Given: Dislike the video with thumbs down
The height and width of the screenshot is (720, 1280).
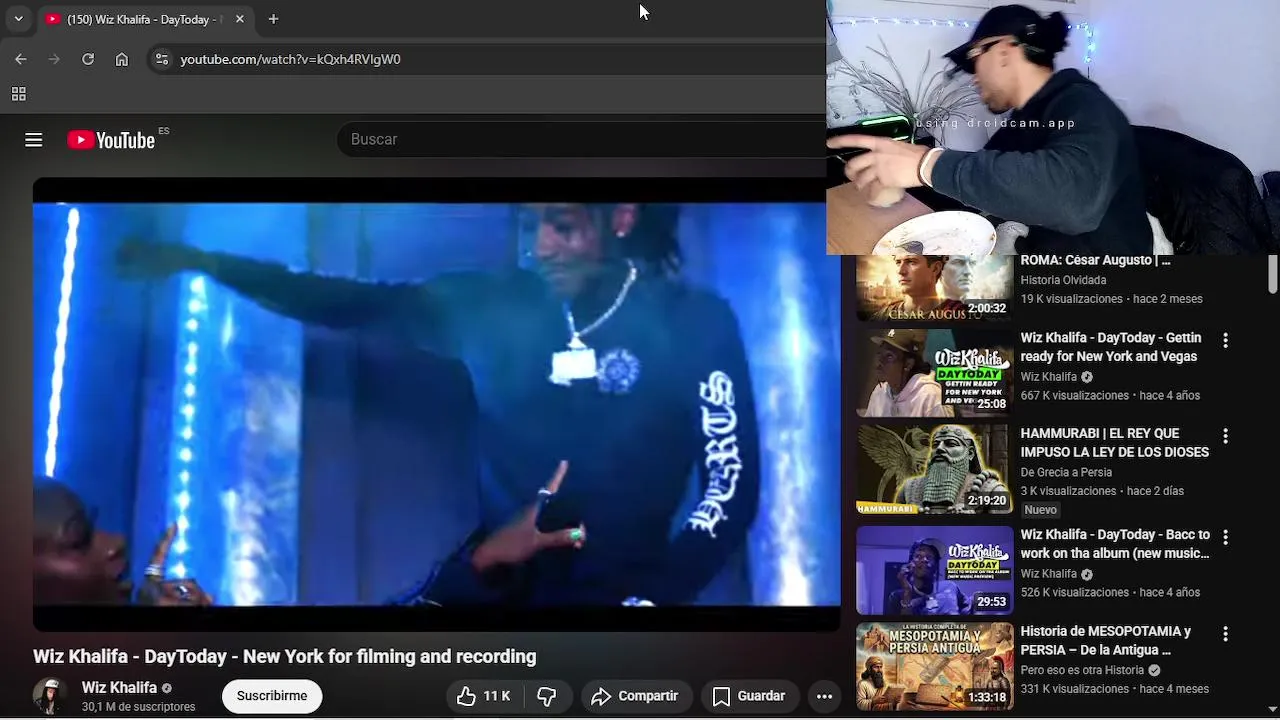Looking at the screenshot, I should pos(547,696).
